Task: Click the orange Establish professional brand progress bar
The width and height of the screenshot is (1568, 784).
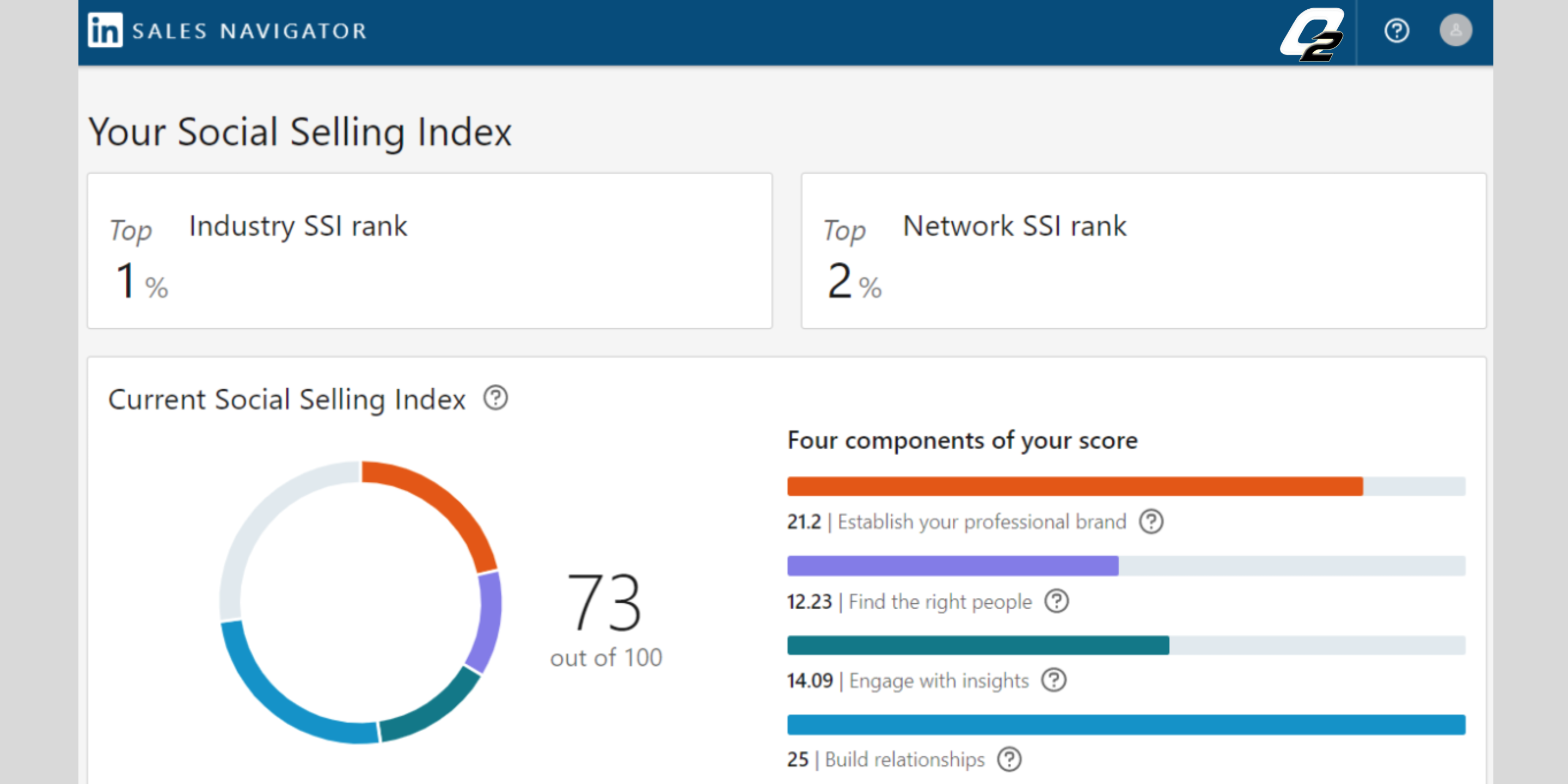Action: 1075,486
